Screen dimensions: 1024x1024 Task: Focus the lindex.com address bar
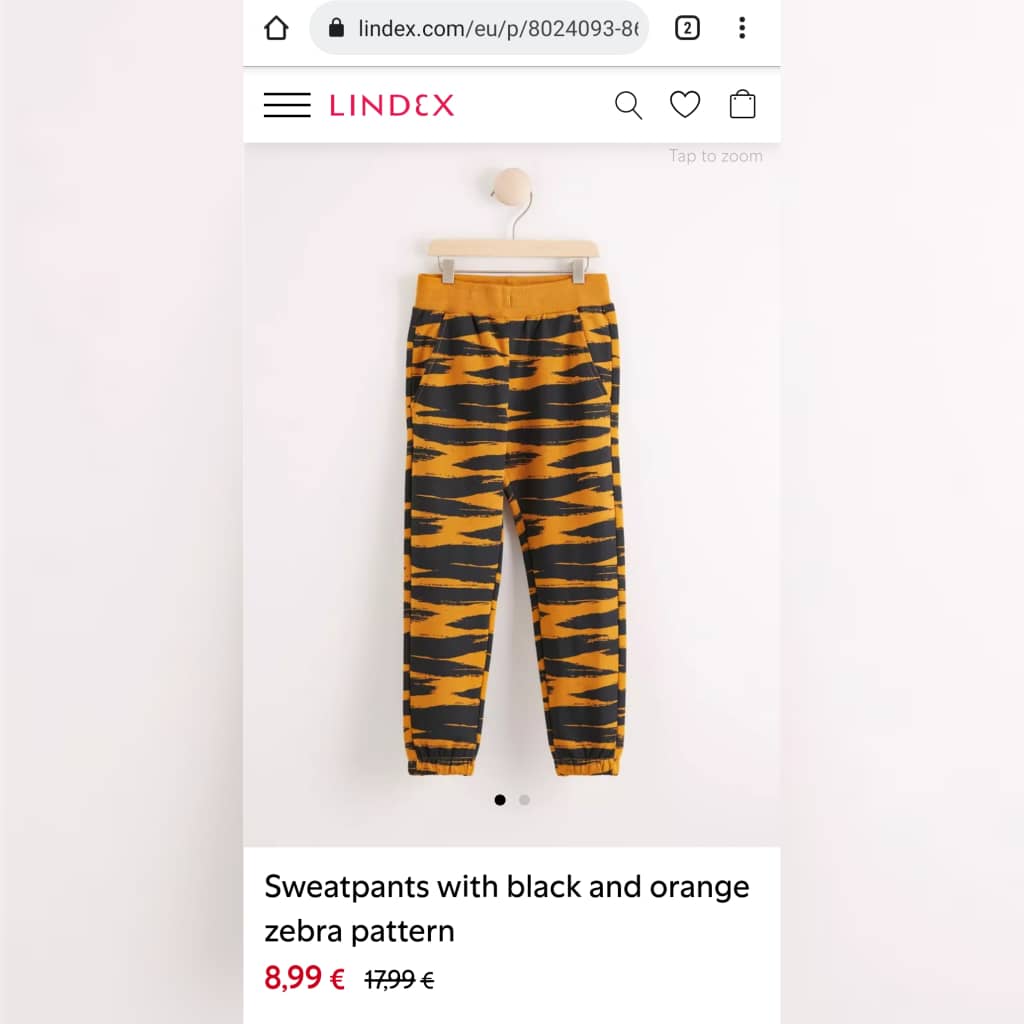479,28
